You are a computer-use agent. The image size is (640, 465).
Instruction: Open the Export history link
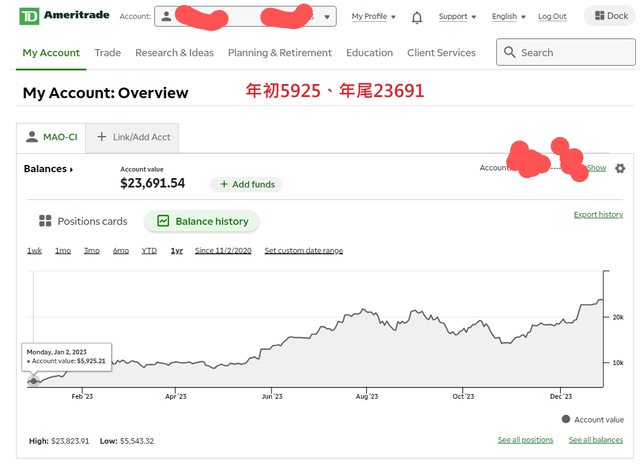coord(598,214)
